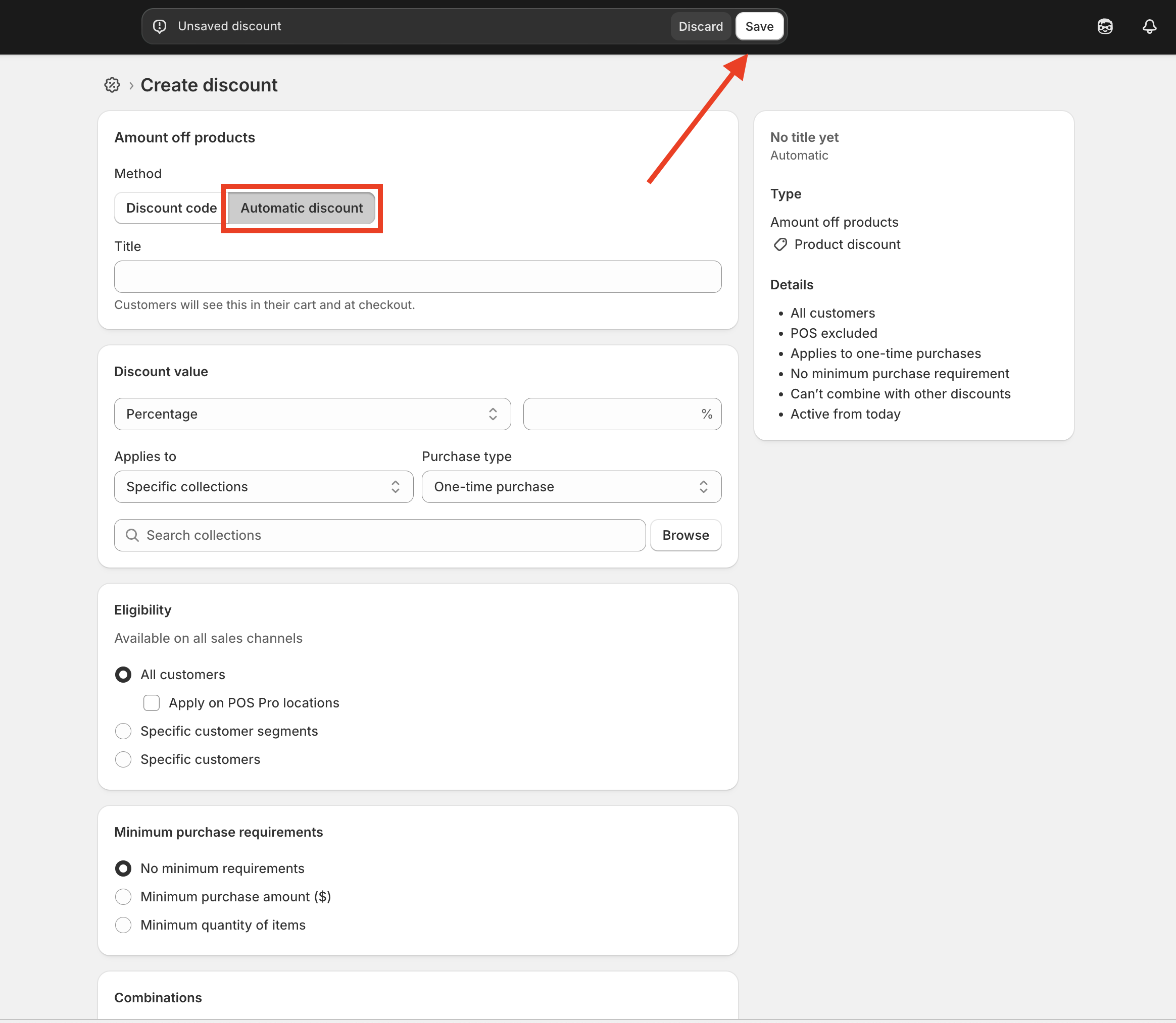Screen dimensions: 1176x1023
Task: Expand the Specific collections dropdown
Action: tap(263, 486)
